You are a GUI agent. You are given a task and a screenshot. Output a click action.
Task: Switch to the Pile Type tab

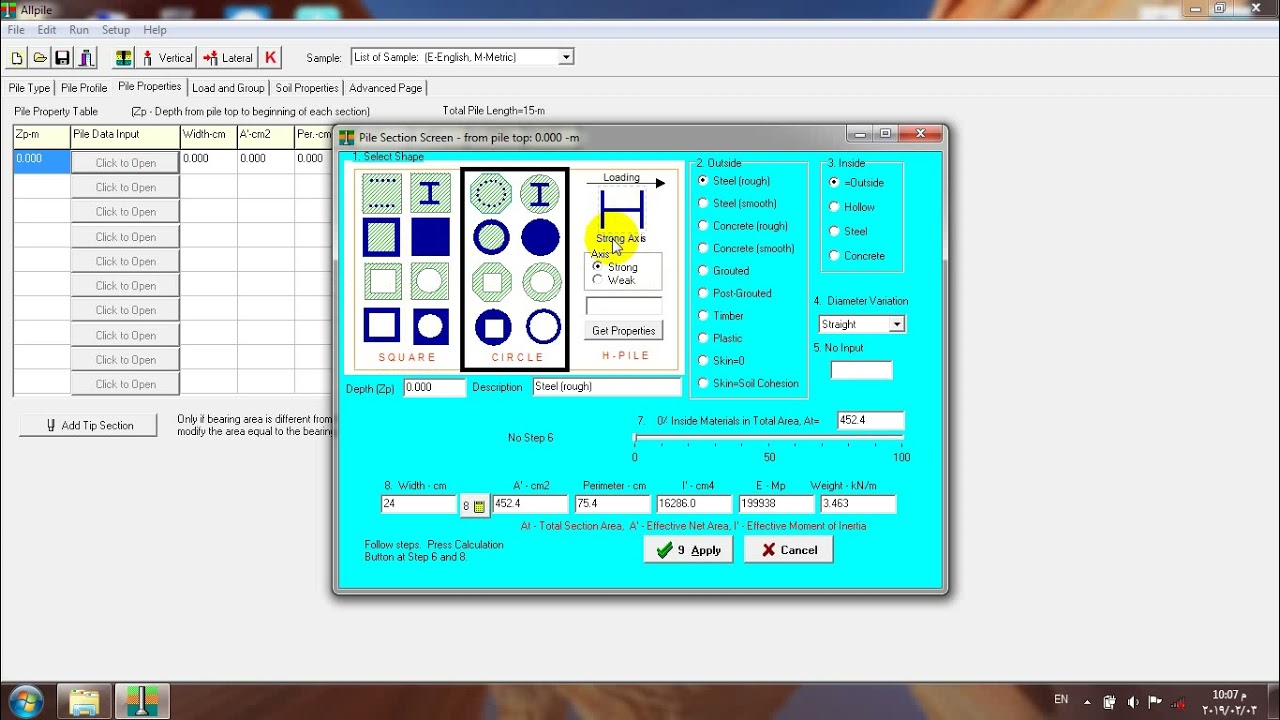[29, 88]
